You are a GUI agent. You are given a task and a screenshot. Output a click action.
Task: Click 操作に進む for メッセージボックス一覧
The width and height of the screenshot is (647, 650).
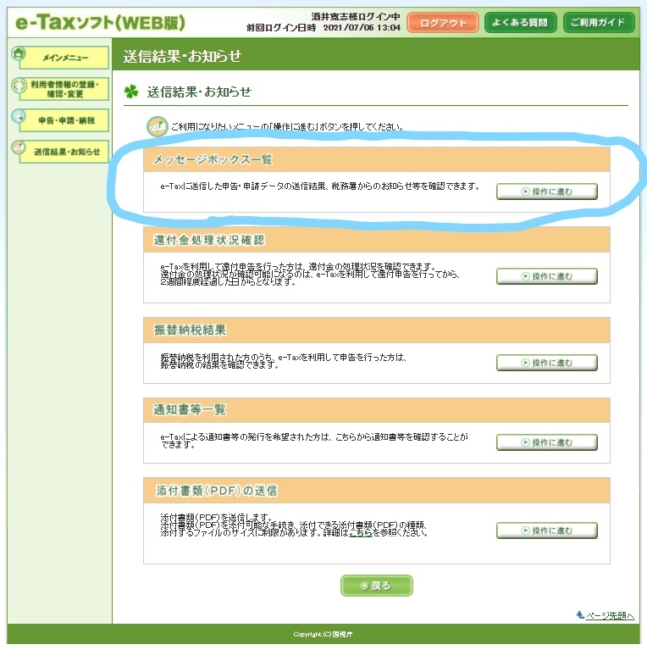tap(547, 192)
